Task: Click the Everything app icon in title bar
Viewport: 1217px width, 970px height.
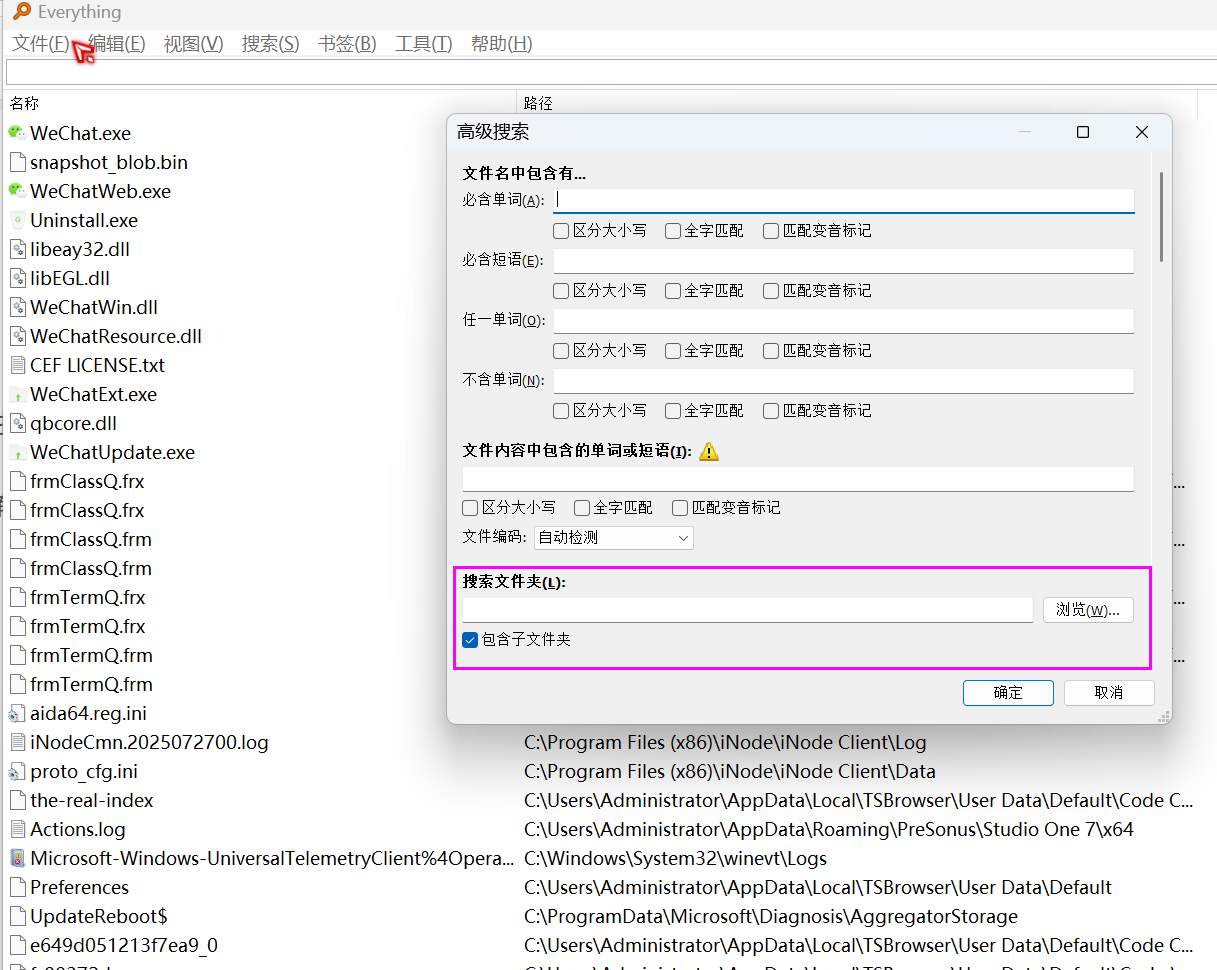Action: pyautogui.click(x=21, y=11)
